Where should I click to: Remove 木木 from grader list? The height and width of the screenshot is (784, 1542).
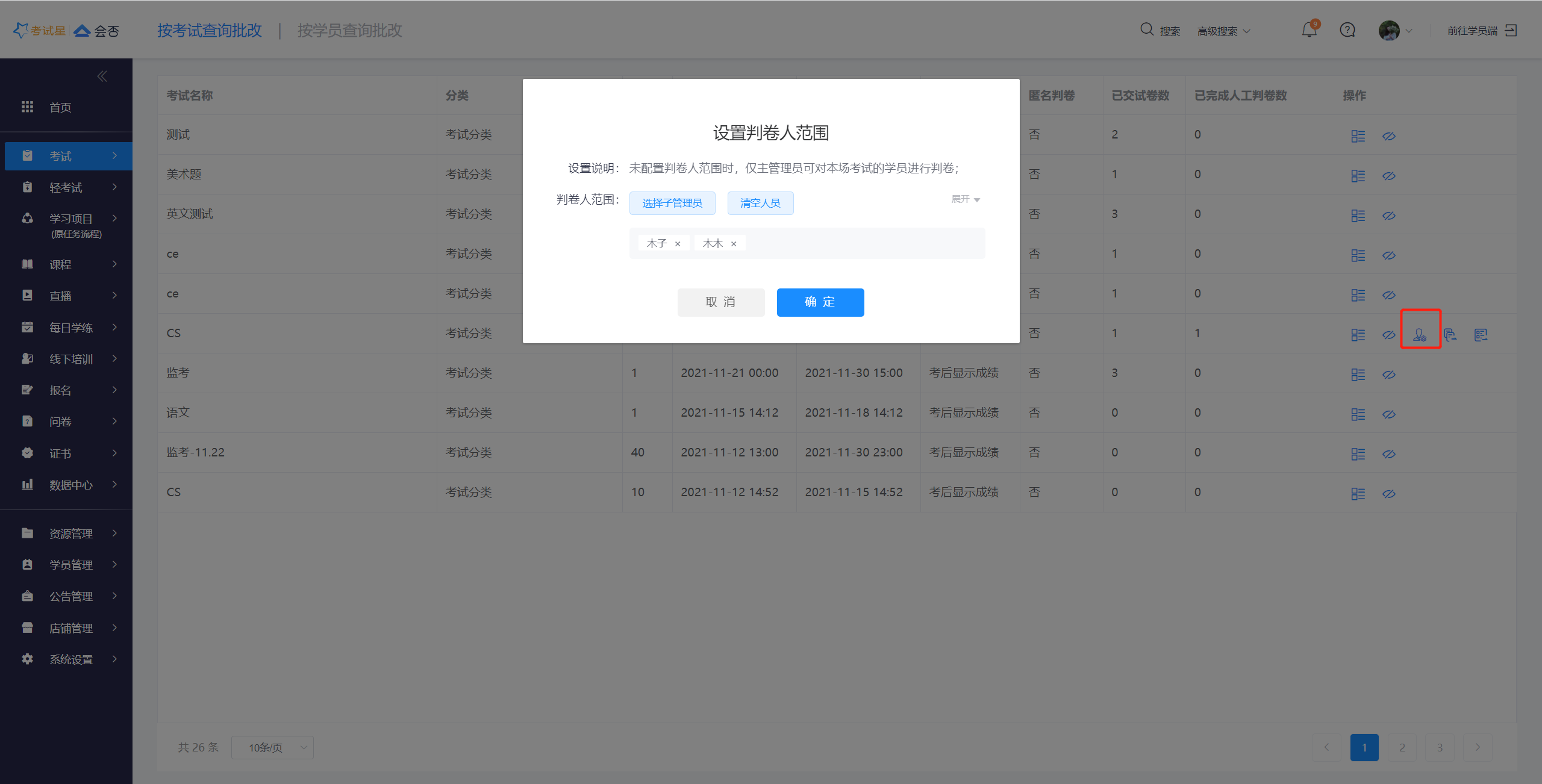(x=734, y=244)
